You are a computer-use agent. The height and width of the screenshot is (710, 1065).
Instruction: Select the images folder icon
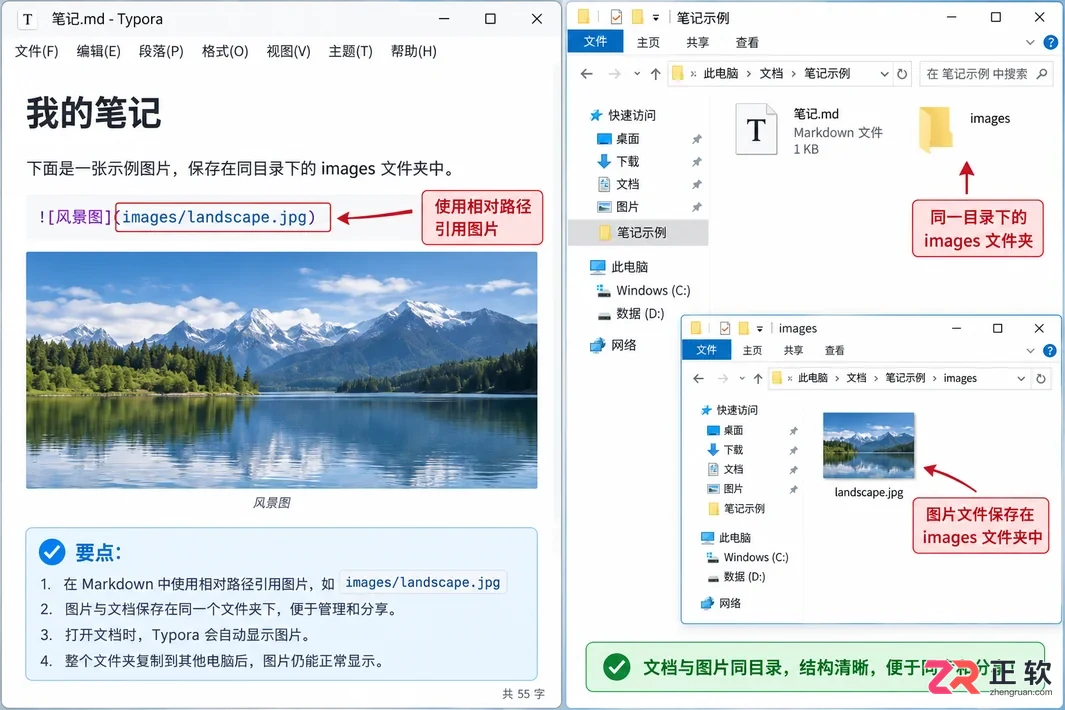935,129
